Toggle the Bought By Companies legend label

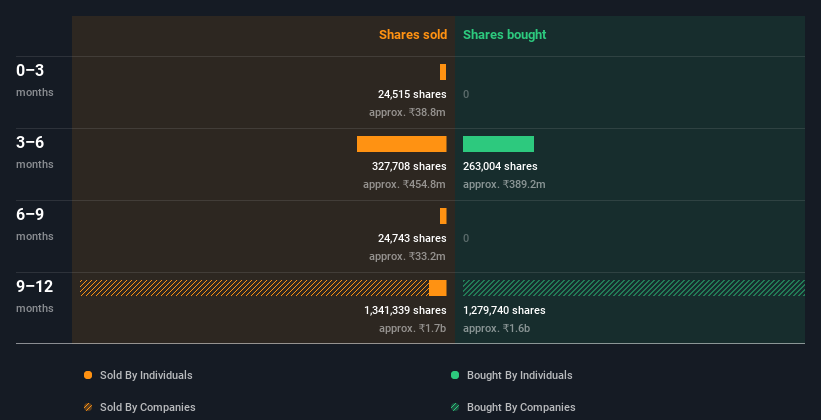[521, 407]
